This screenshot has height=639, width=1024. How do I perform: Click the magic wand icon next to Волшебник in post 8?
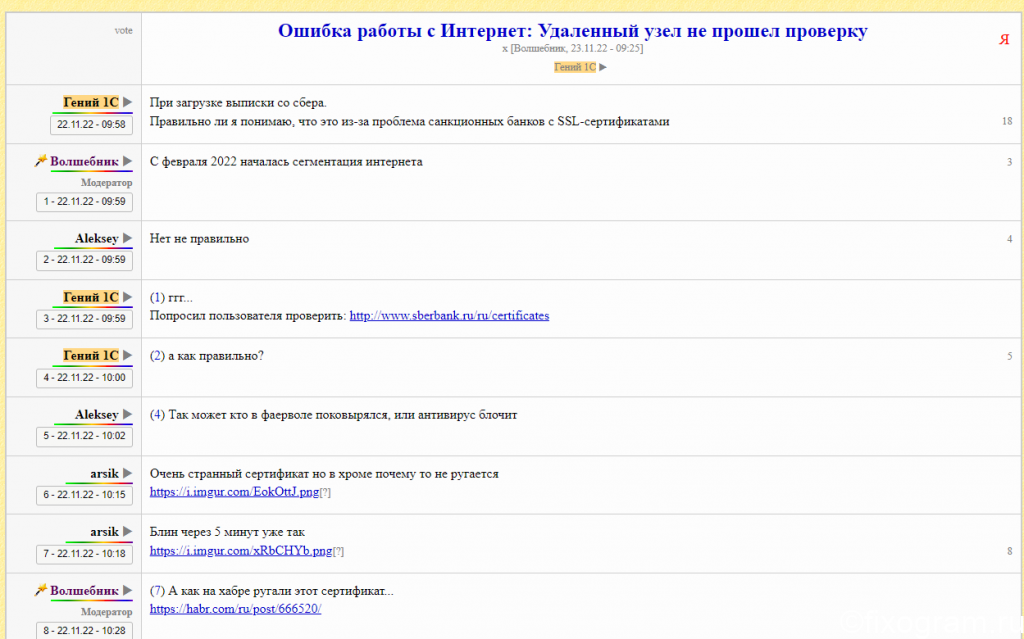(41, 589)
